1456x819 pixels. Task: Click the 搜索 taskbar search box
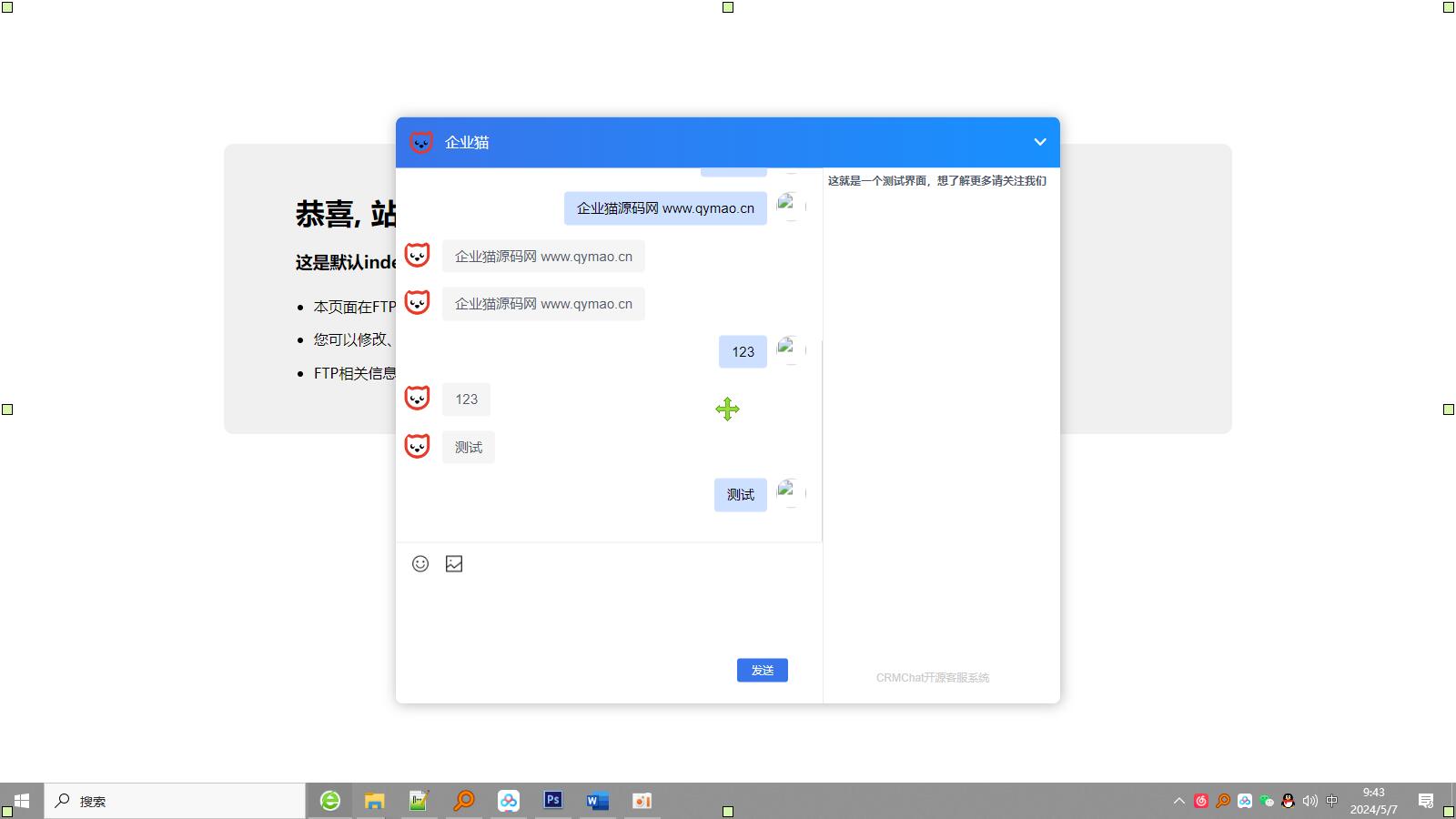pos(175,801)
